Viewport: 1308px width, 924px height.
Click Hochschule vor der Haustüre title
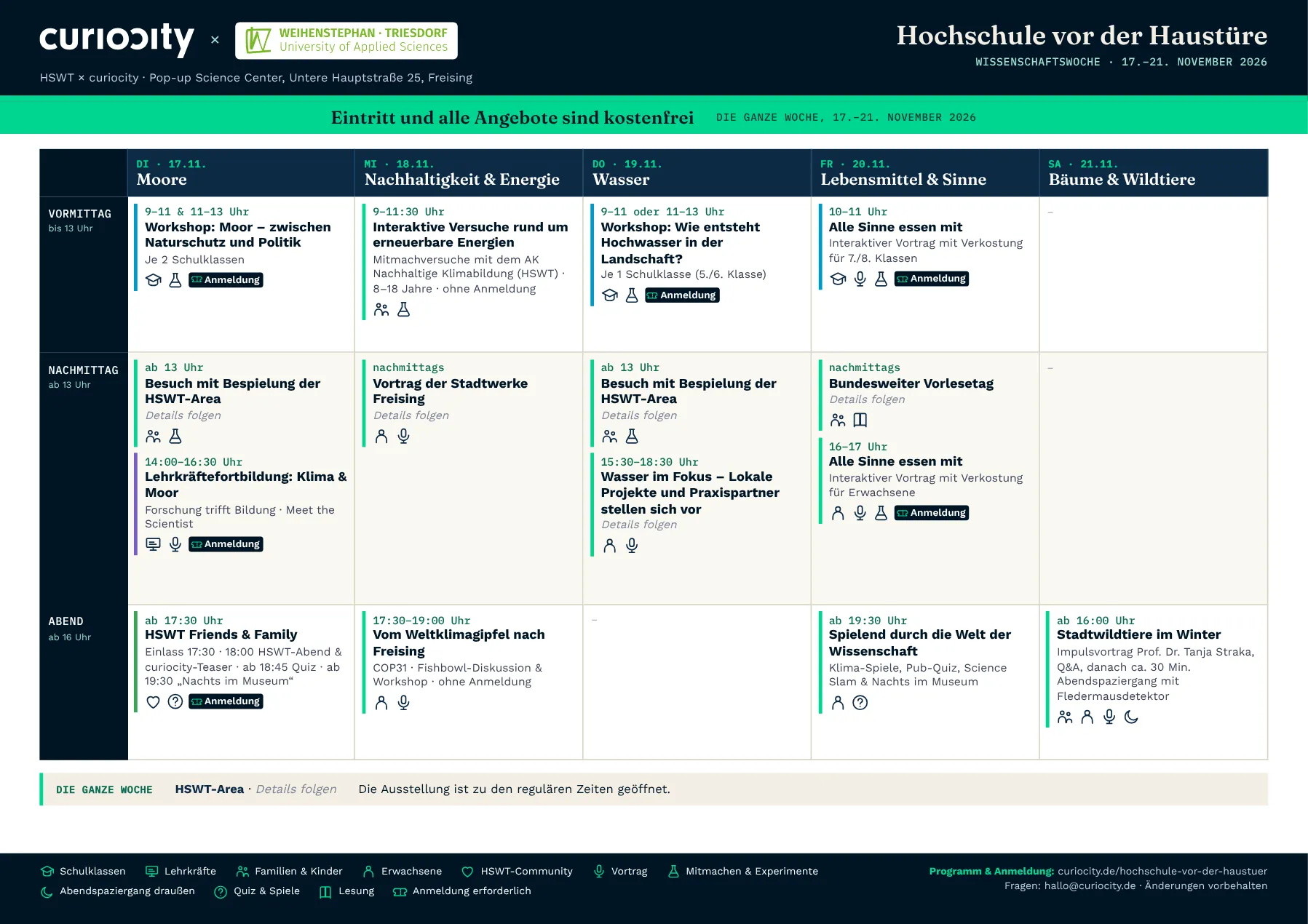1082,36
